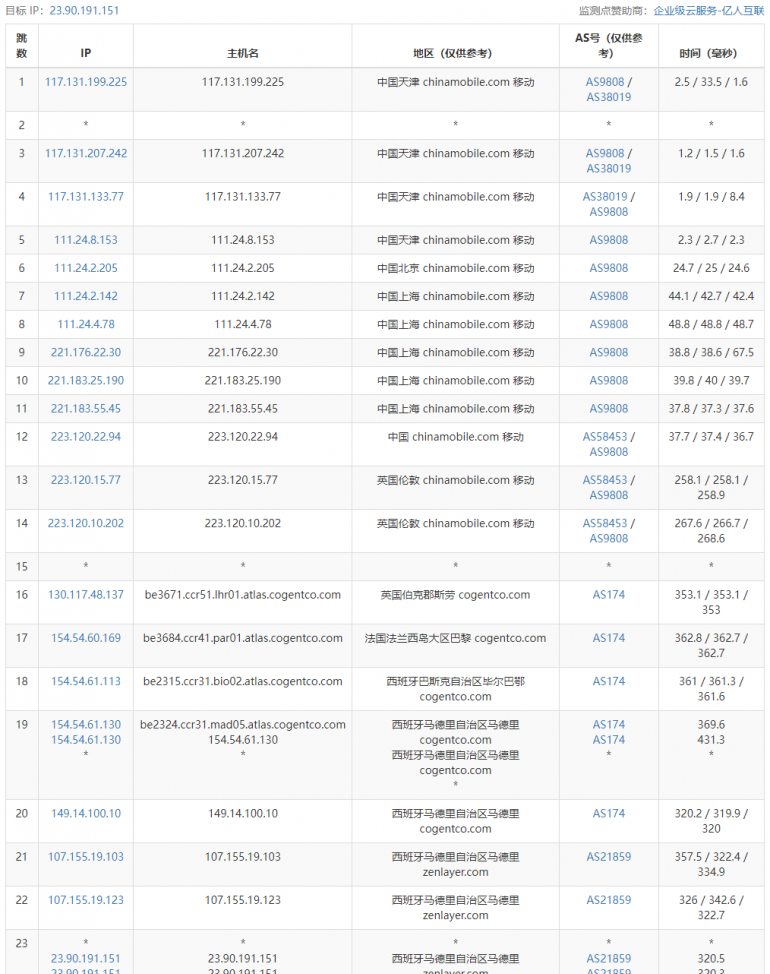Select hostname be3684.ccr41.par01.atlas.cogentco.com
Screen dimensions: 770x974
[x=243, y=638]
